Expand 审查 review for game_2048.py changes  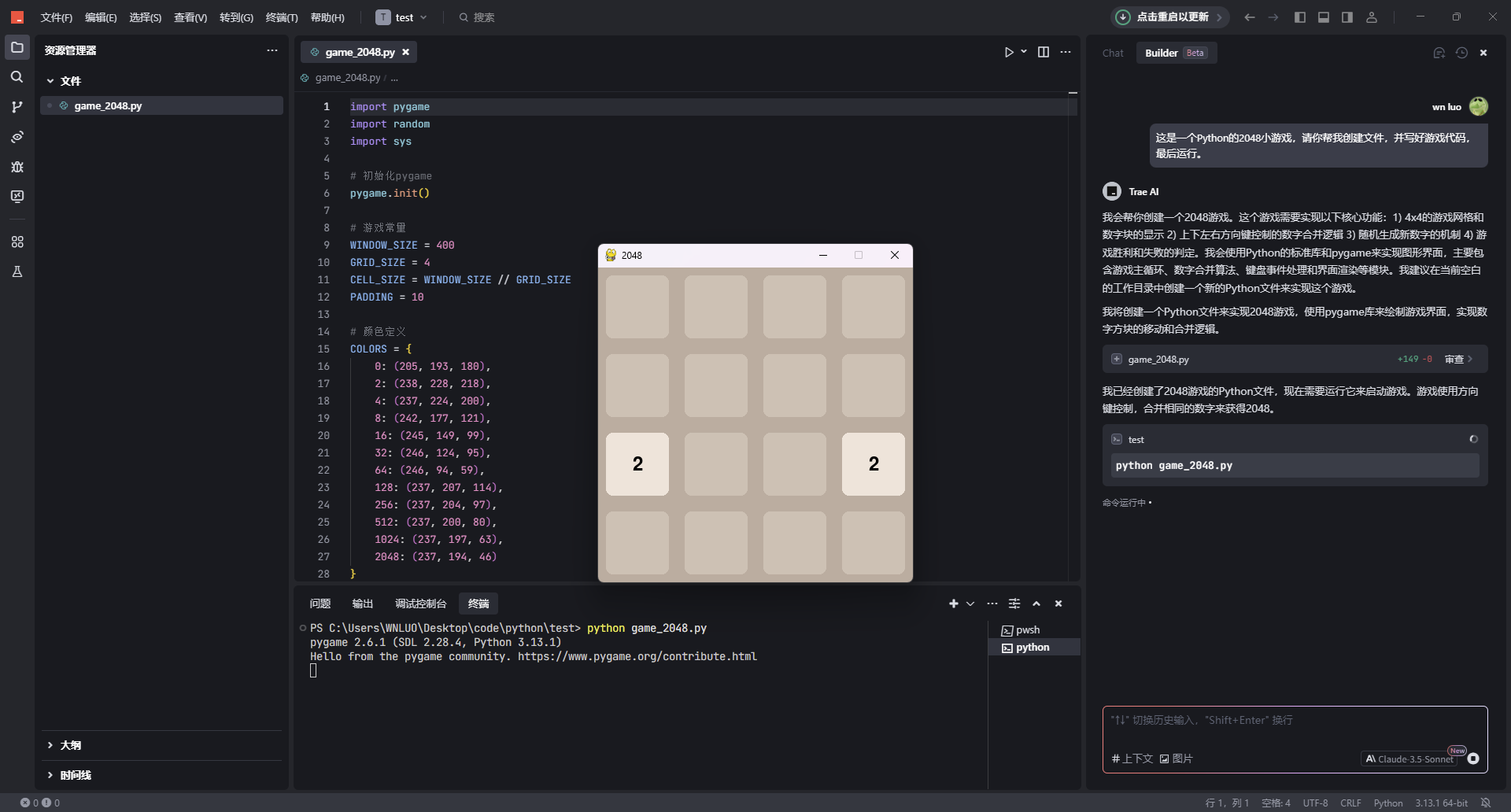1458,359
